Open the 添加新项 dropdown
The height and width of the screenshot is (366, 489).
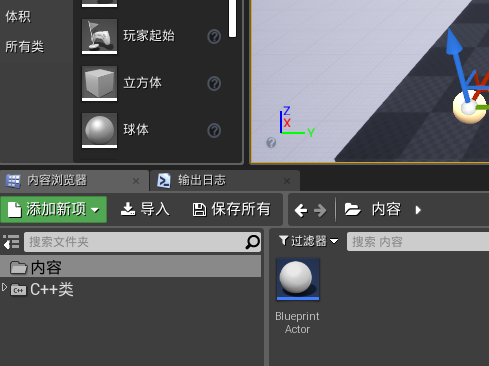(54, 210)
